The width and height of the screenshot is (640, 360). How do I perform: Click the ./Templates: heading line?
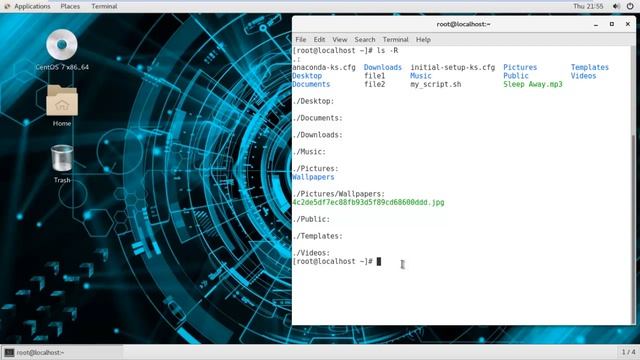pos(318,236)
